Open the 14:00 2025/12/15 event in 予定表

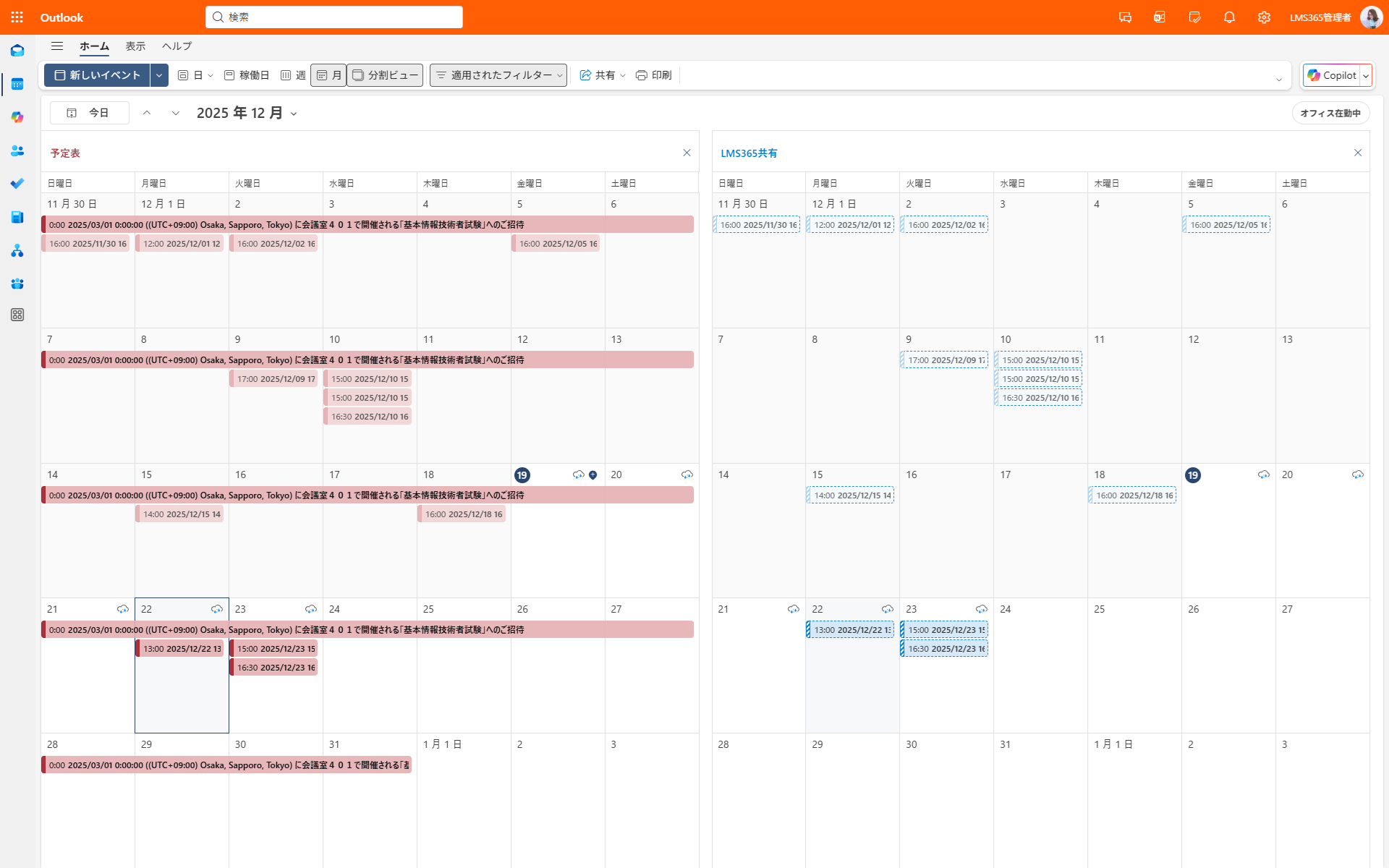pyautogui.click(x=179, y=514)
